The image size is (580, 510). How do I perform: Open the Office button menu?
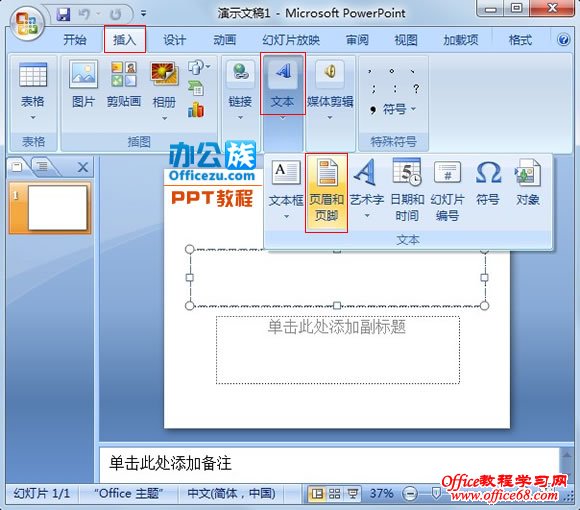pos(27,24)
